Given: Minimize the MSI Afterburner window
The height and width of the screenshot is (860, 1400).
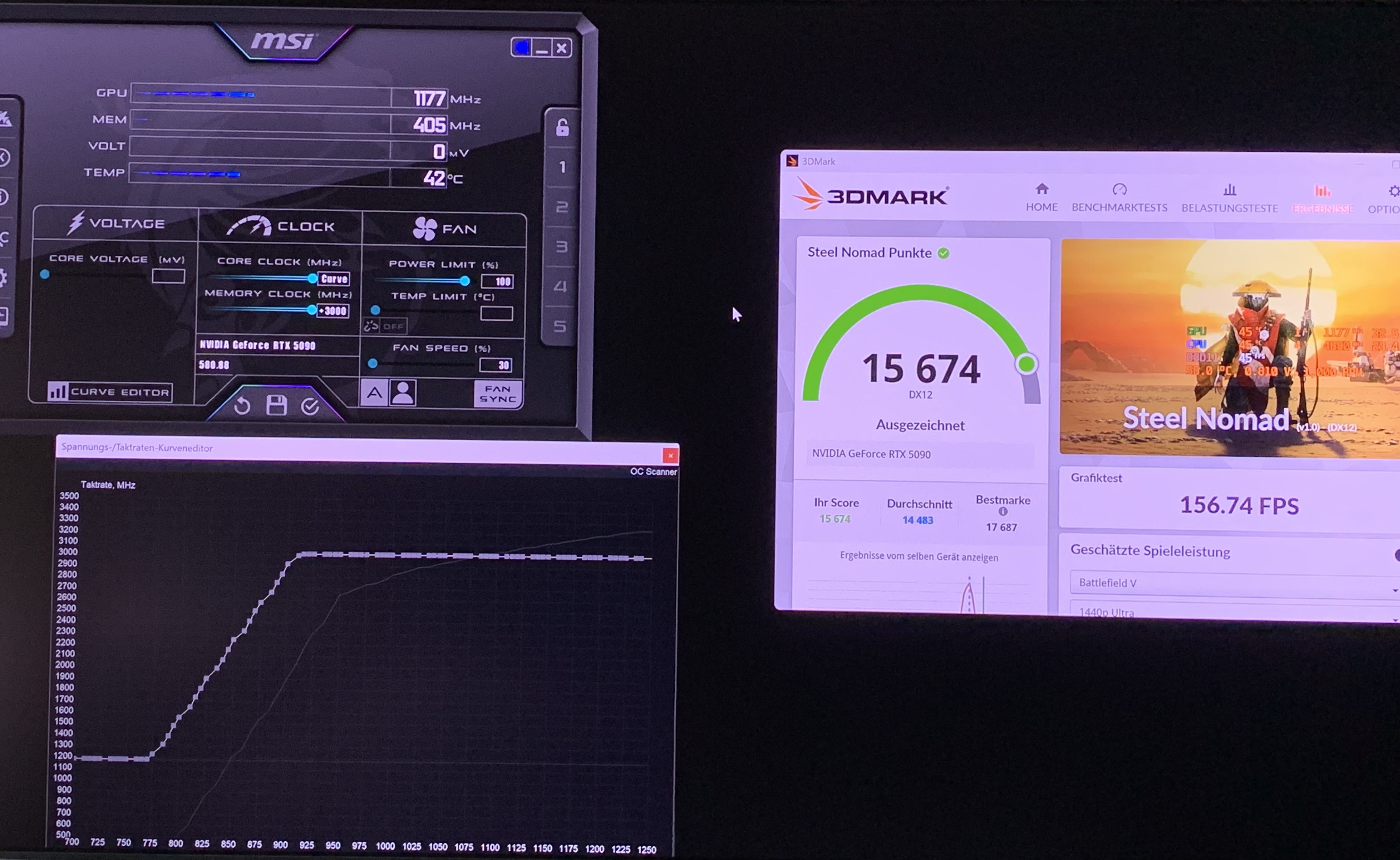Looking at the screenshot, I should tap(542, 48).
